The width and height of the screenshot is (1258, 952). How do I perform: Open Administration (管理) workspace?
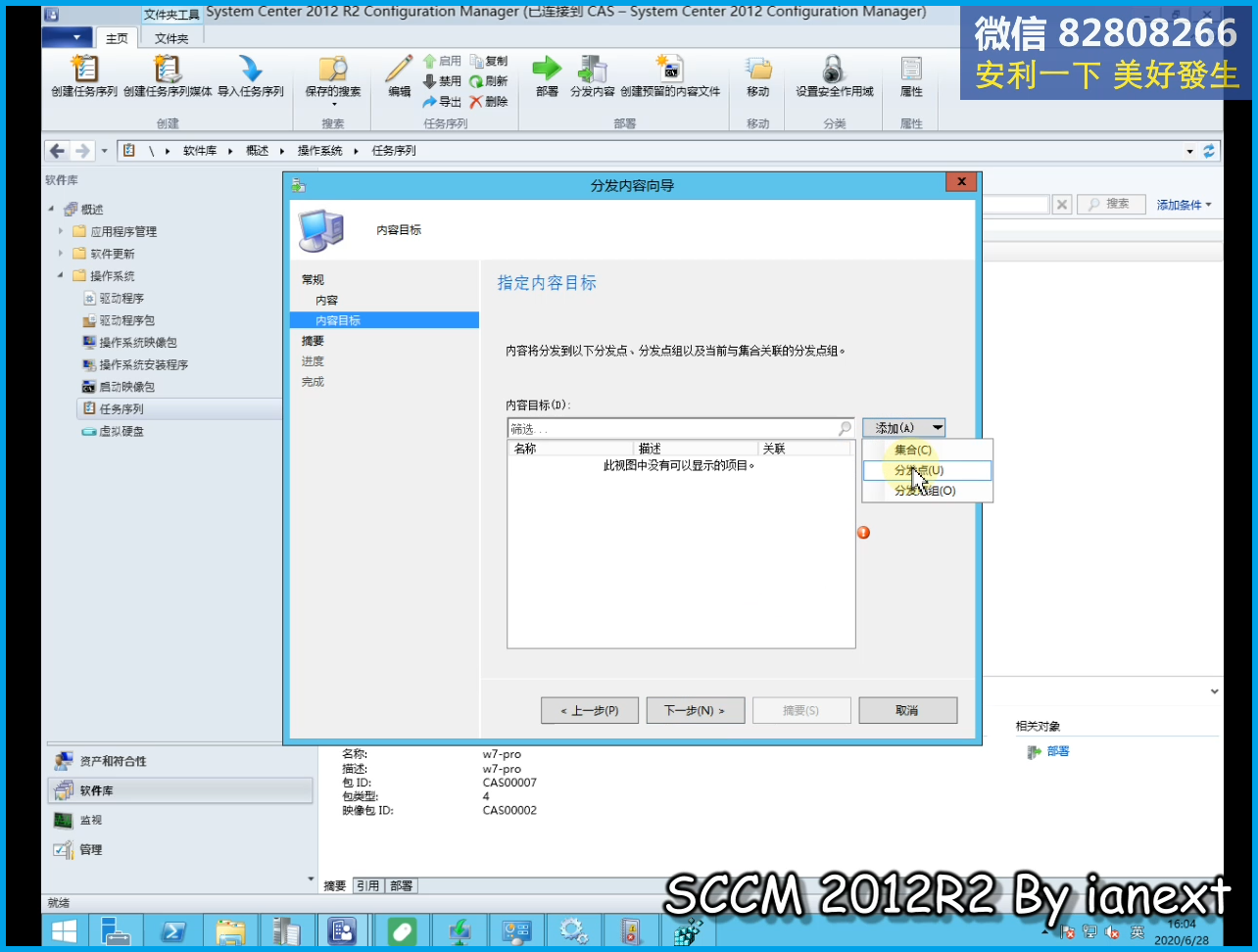coord(180,849)
